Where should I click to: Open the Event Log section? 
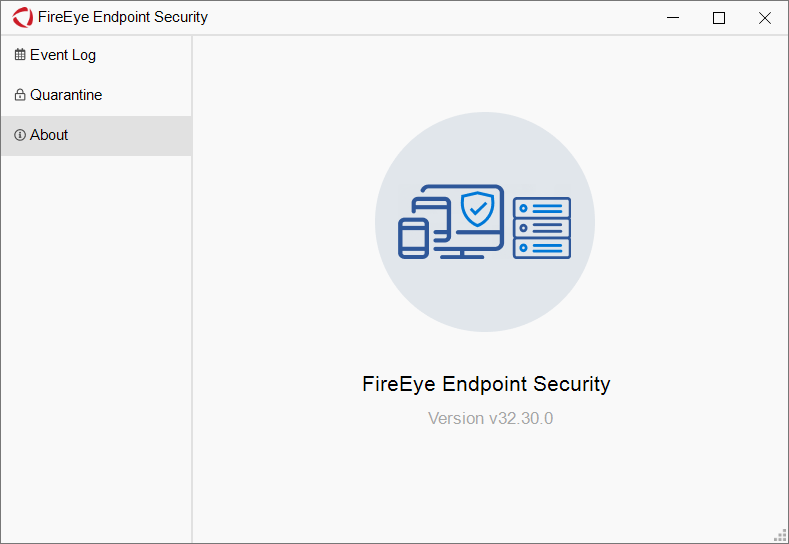(x=62, y=55)
